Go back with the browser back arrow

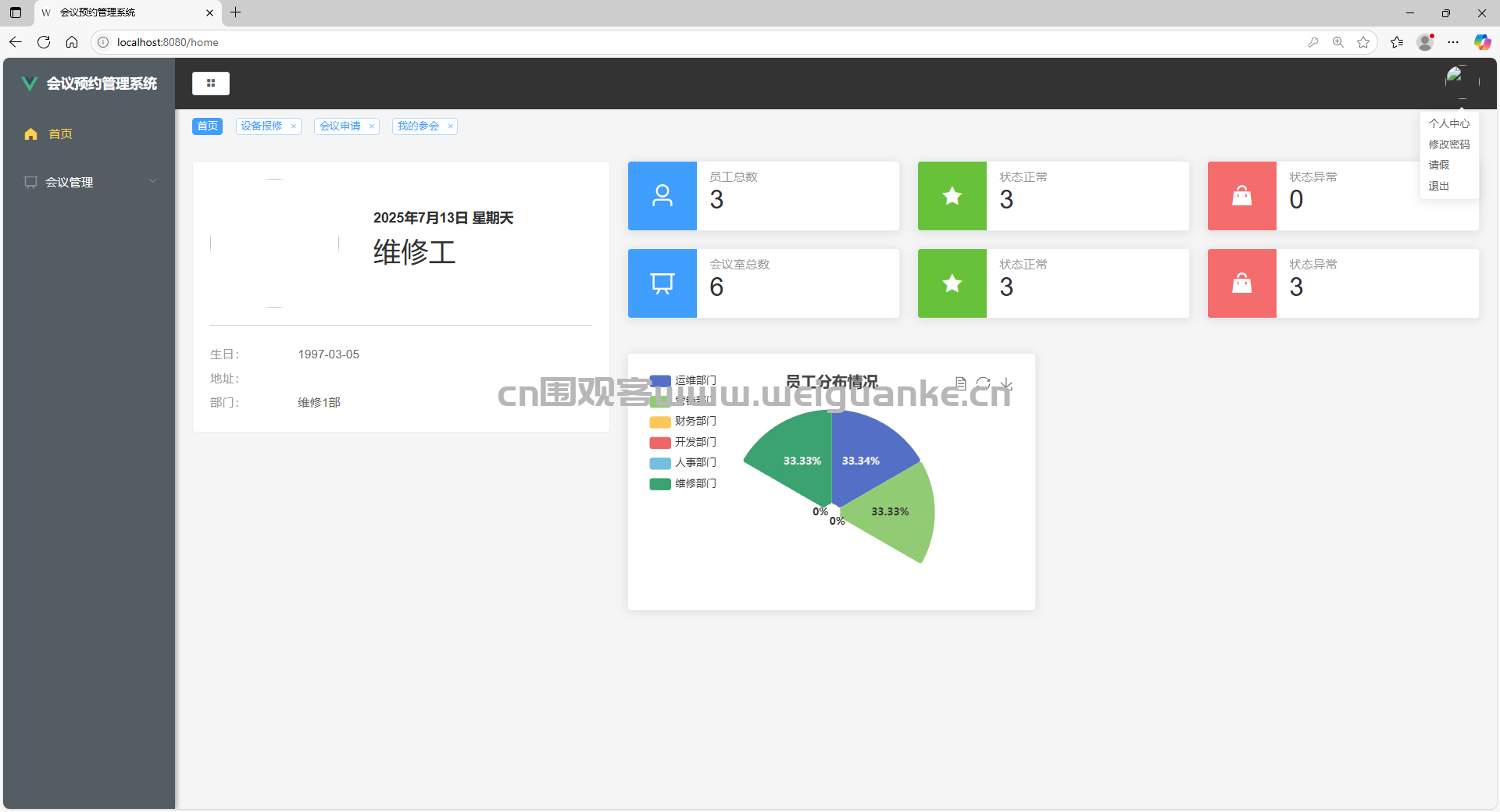(x=16, y=42)
